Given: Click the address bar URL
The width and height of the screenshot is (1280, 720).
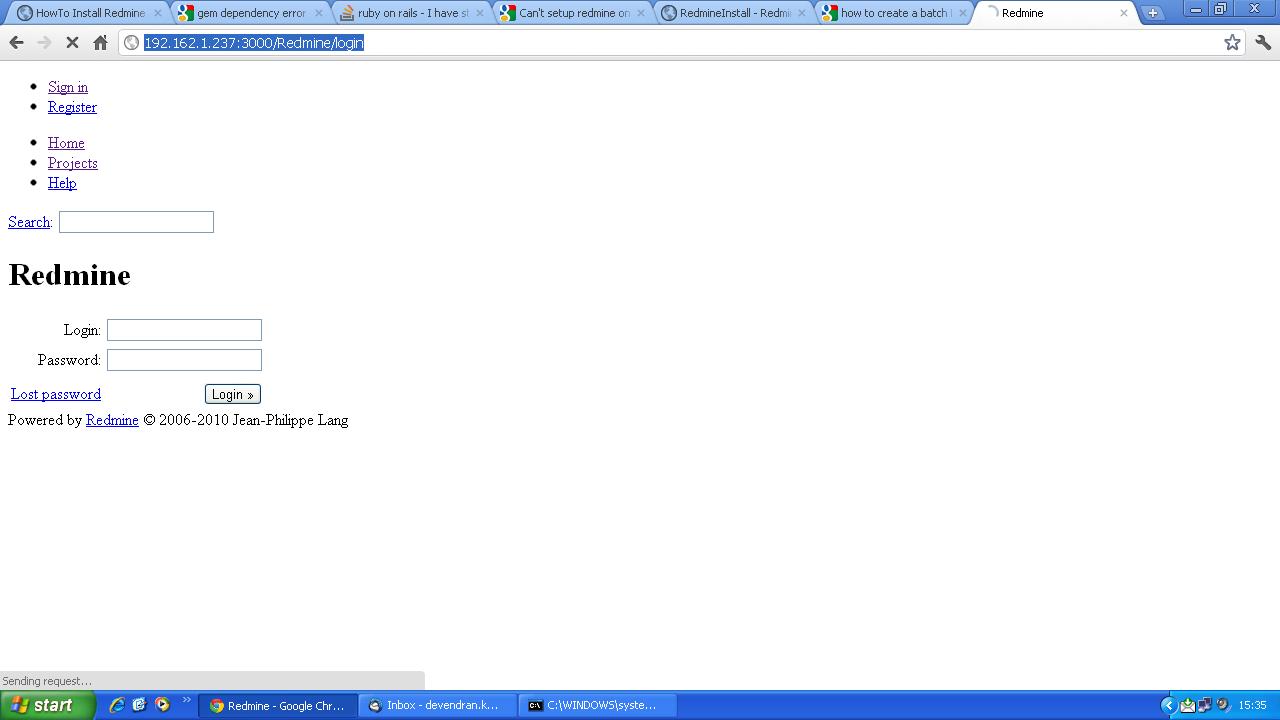Looking at the screenshot, I should [254, 43].
